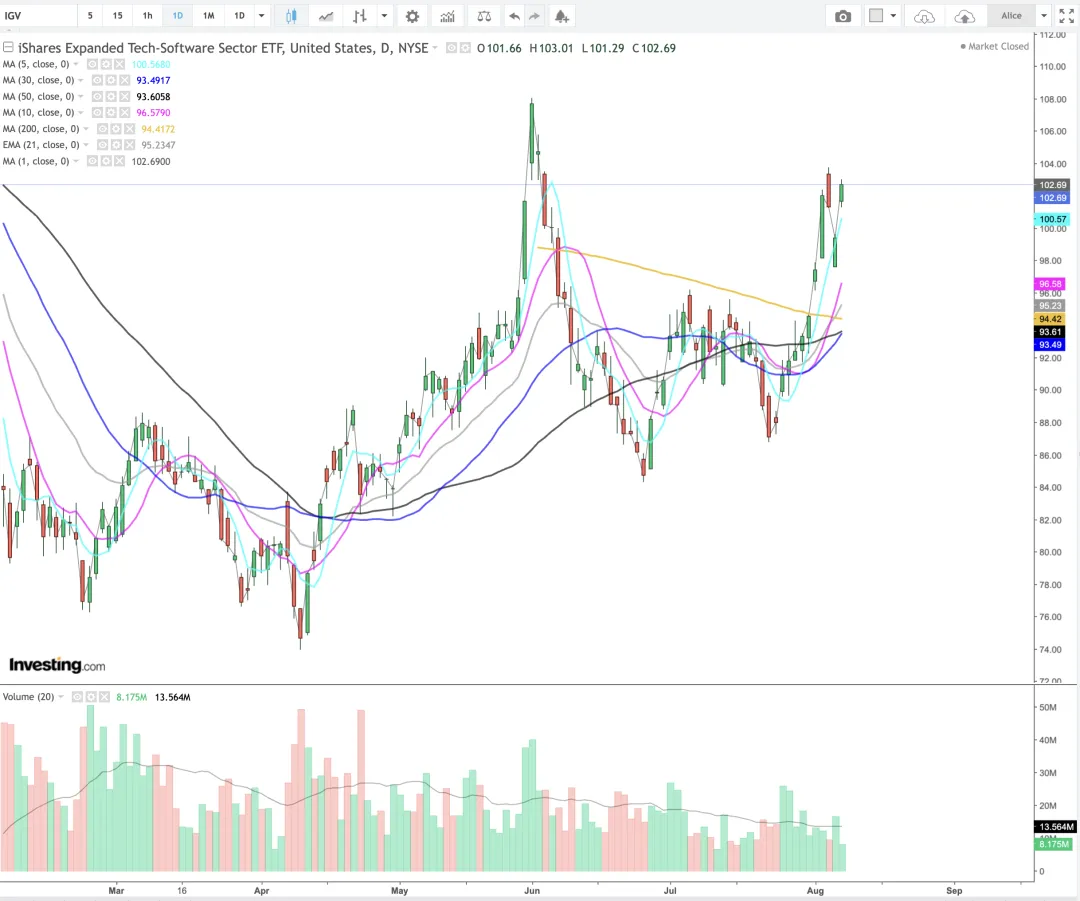Toggle visibility eye for EMA (21, close, 0)
The height and width of the screenshot is (901, 1080).
click(x=102, y=145)
